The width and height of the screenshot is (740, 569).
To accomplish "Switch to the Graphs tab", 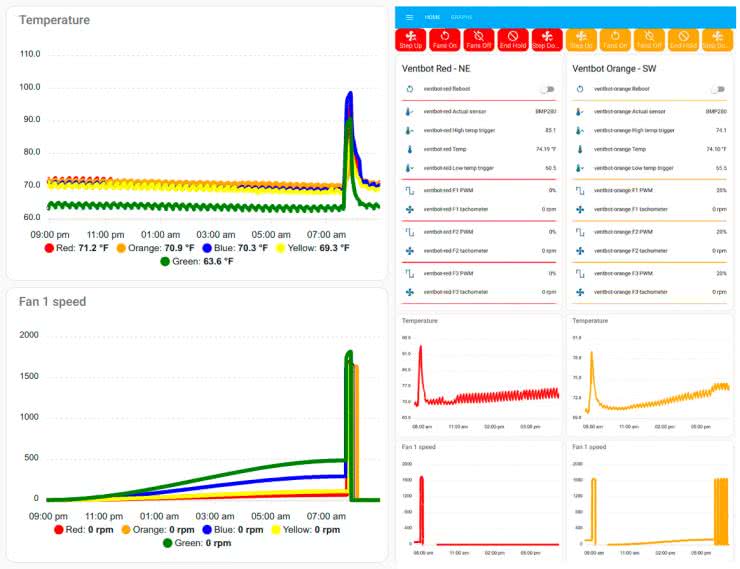I will (461, 17).
